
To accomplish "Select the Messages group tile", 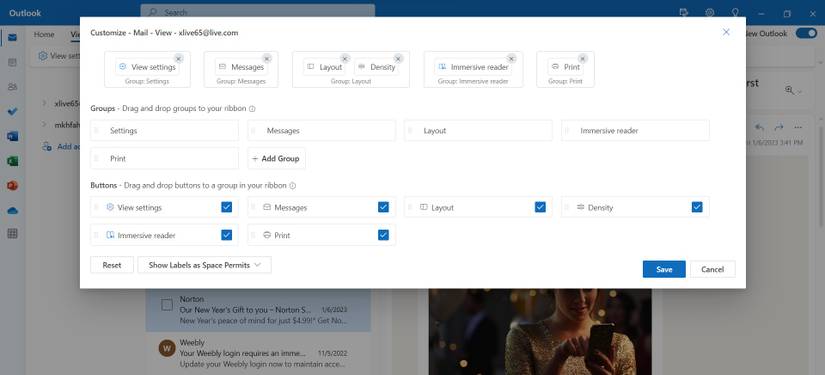I will (x=321, y=130).
